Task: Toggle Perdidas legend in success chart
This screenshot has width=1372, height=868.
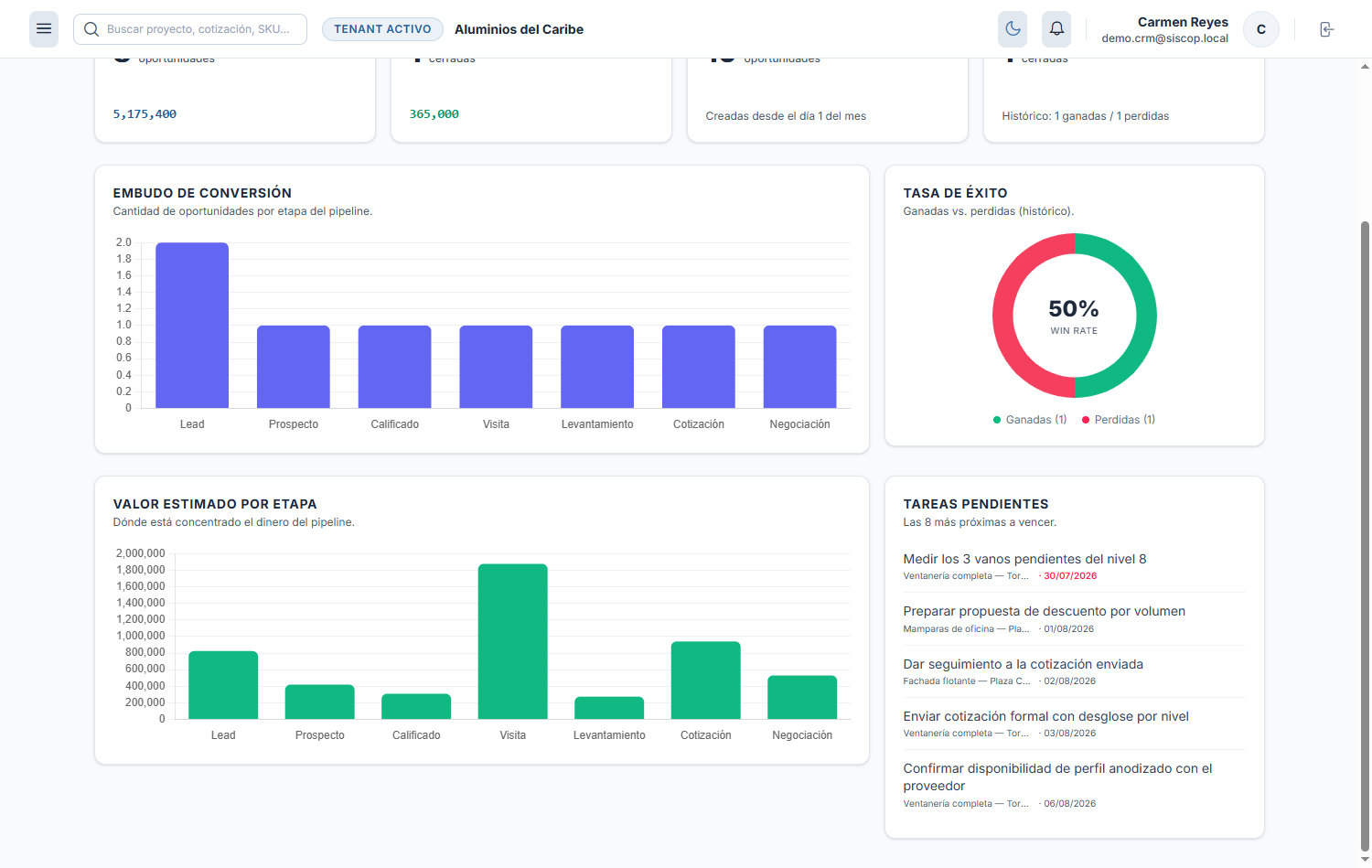Action: pos(1119,420)
